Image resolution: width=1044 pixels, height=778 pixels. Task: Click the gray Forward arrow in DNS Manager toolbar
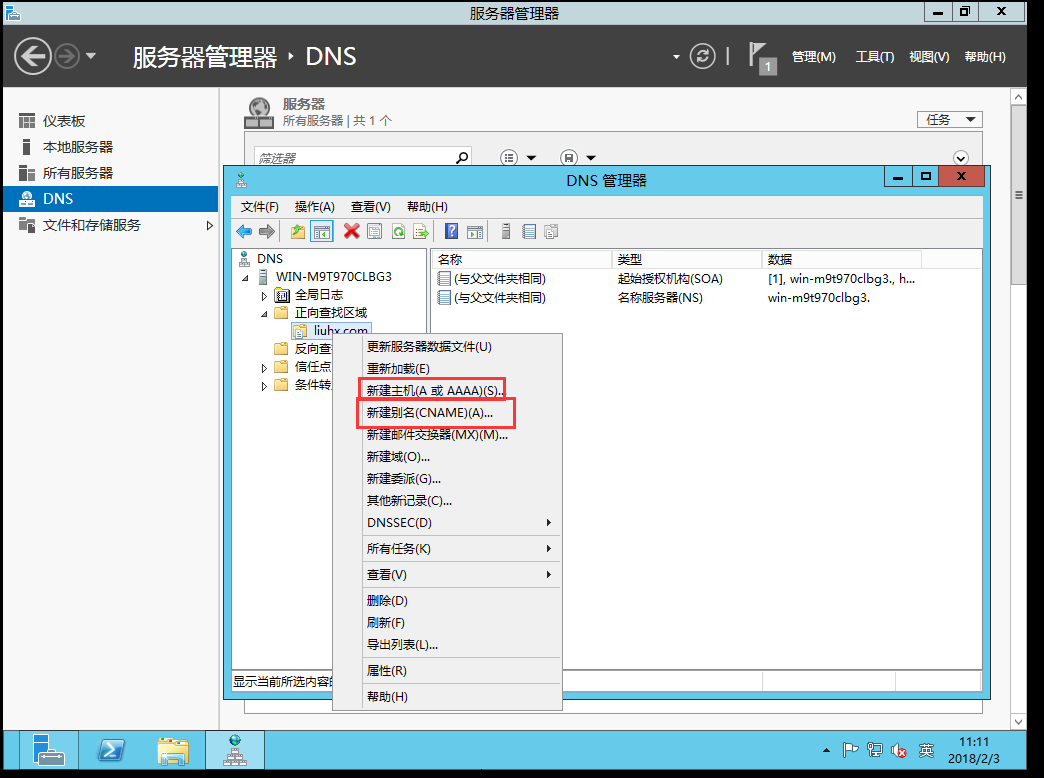tap(267, 232)
